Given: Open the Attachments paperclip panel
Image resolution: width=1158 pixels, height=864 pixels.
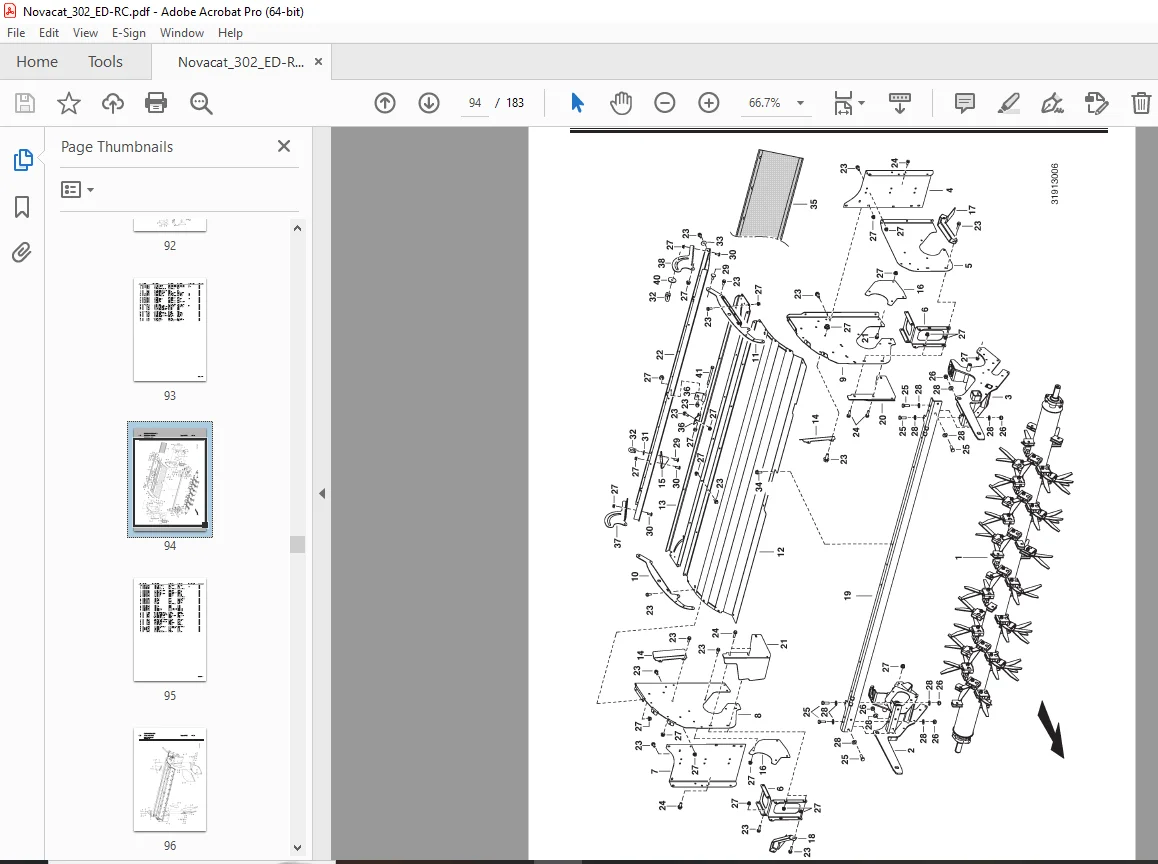Looking at the screenshot, I should pyautogui.click(x=22, y=253).
